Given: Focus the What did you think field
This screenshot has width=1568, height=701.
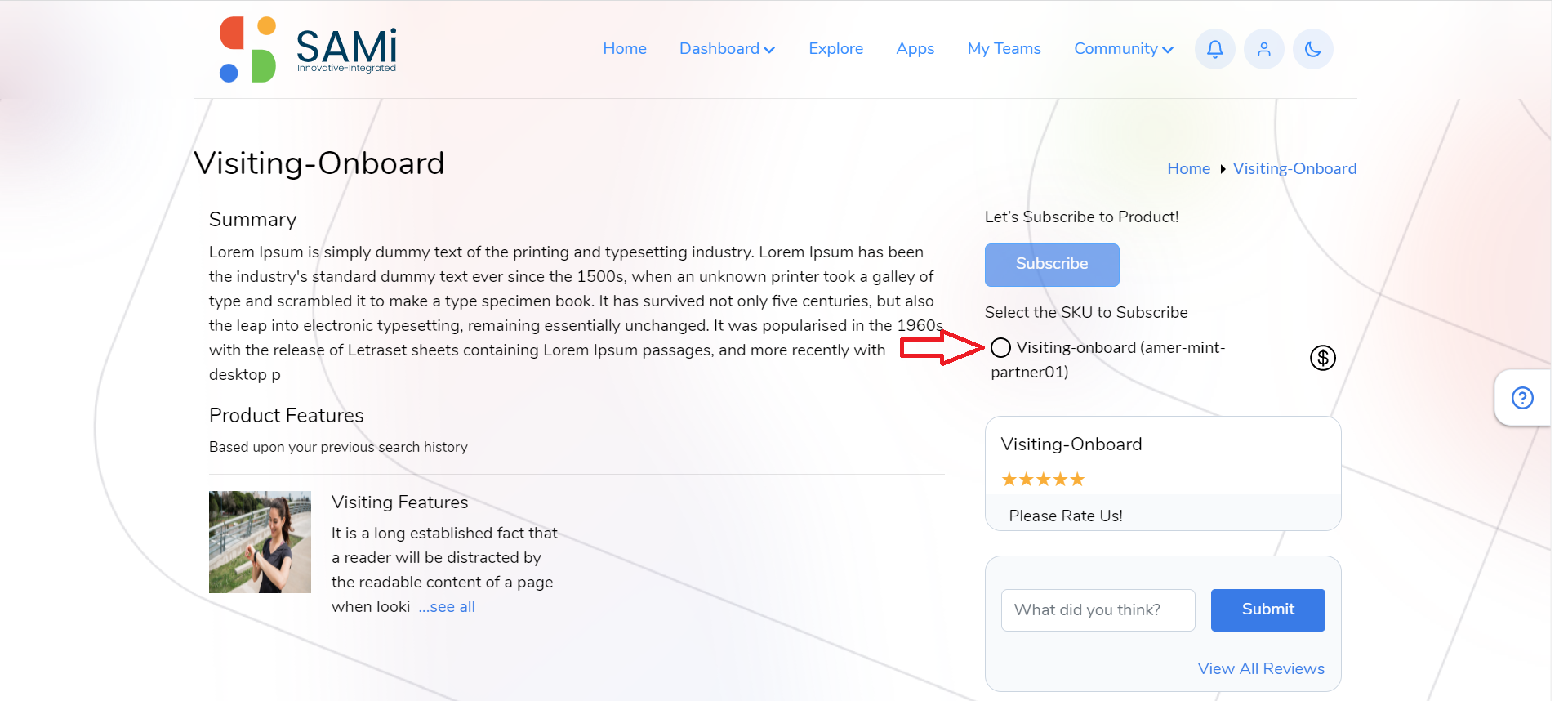Looking at the screenshot, I should pyautogui.click(x=1098, y=610).
